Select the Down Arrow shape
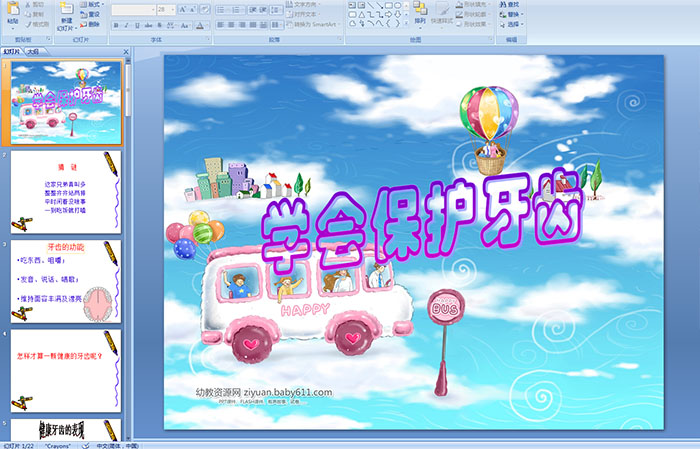700x449 pixels. [x=397, y=15]
